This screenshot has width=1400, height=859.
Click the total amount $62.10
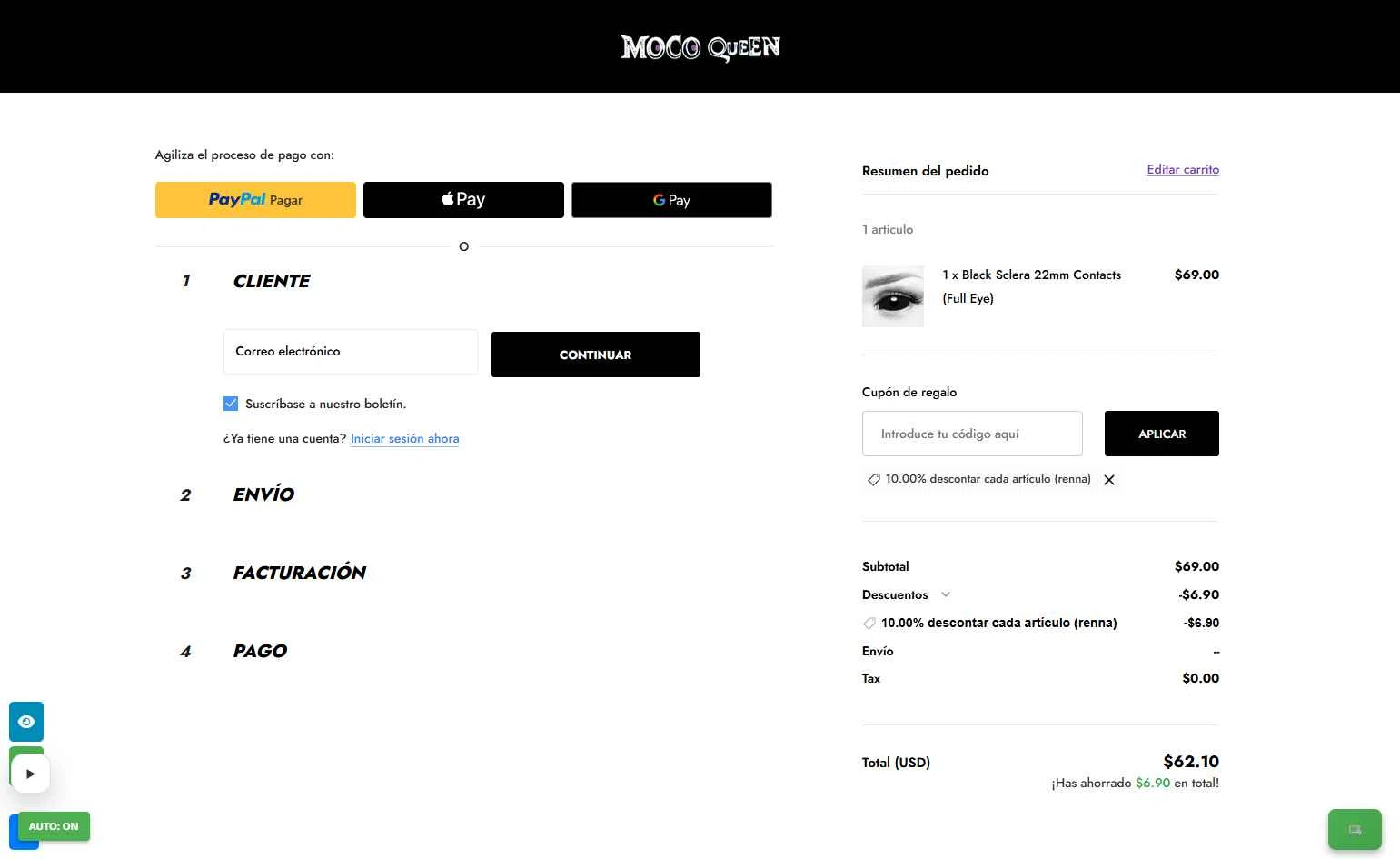[x=1191, y=762]
